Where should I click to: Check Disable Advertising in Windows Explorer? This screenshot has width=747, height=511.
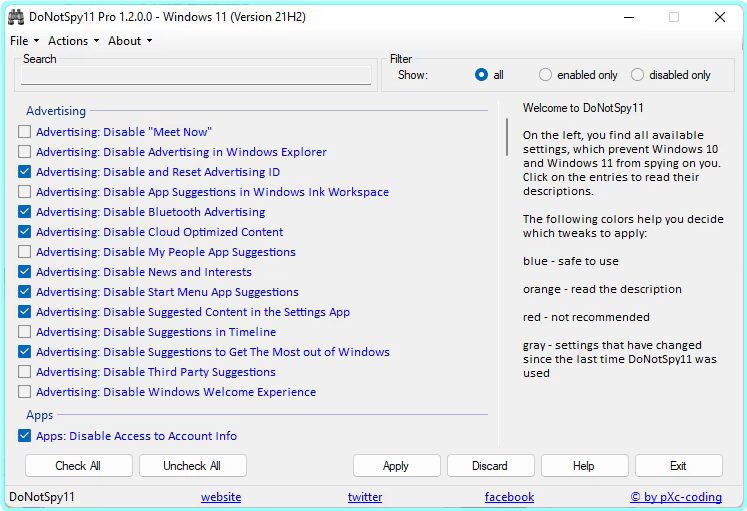[x=24, y=151]
